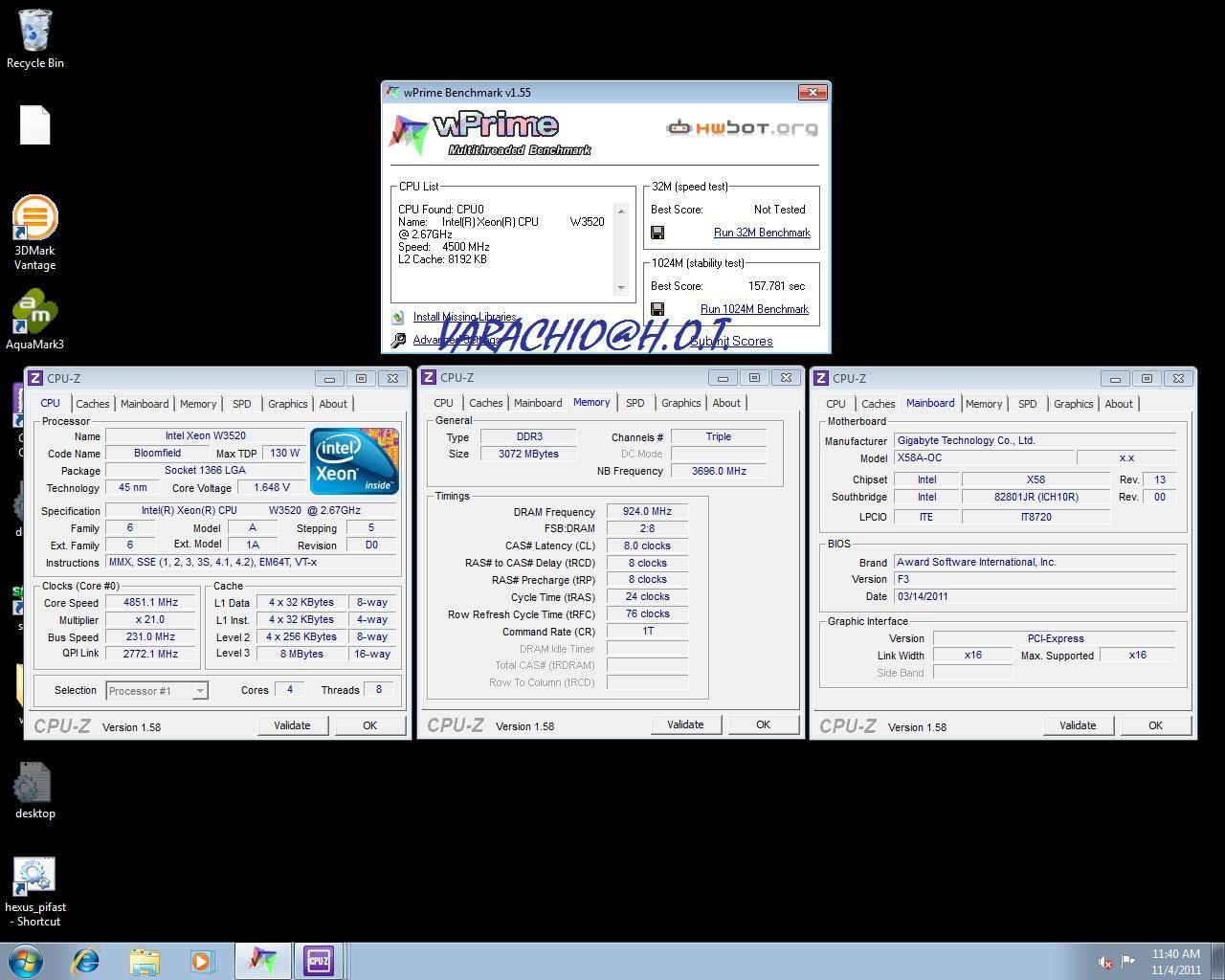Switch to SPD tab in CPU window

(x=242, y=404)
